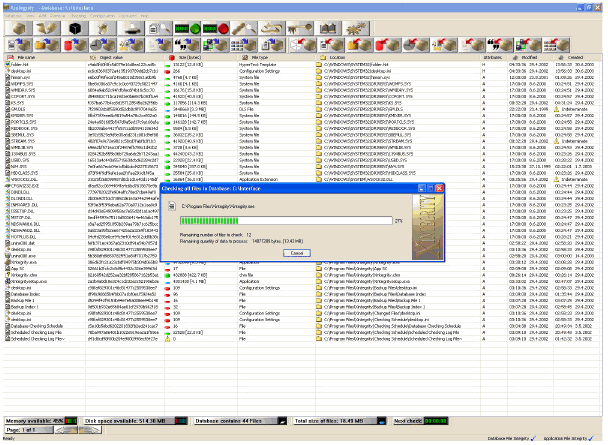
Task: Click Disk space available status indicator
Action: [136, 421]
